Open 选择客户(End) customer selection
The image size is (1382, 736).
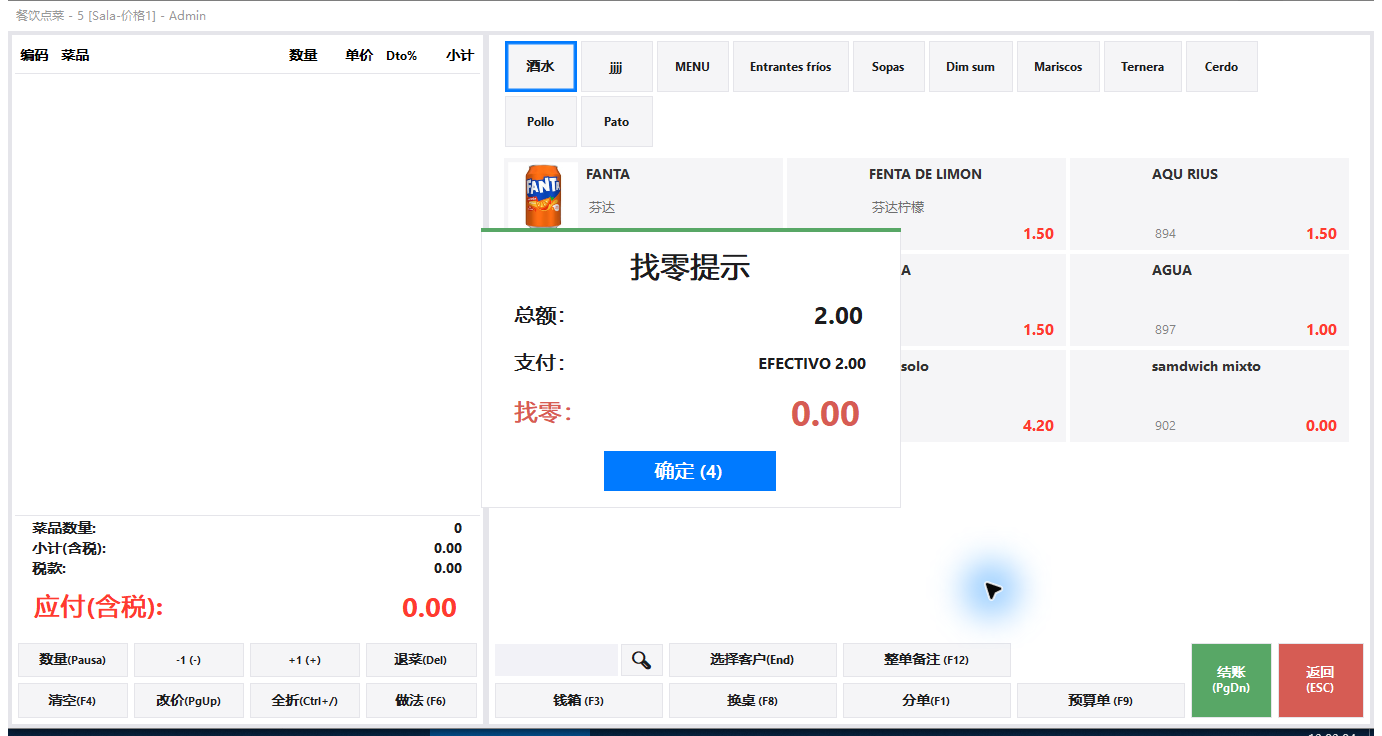point(753,660)
